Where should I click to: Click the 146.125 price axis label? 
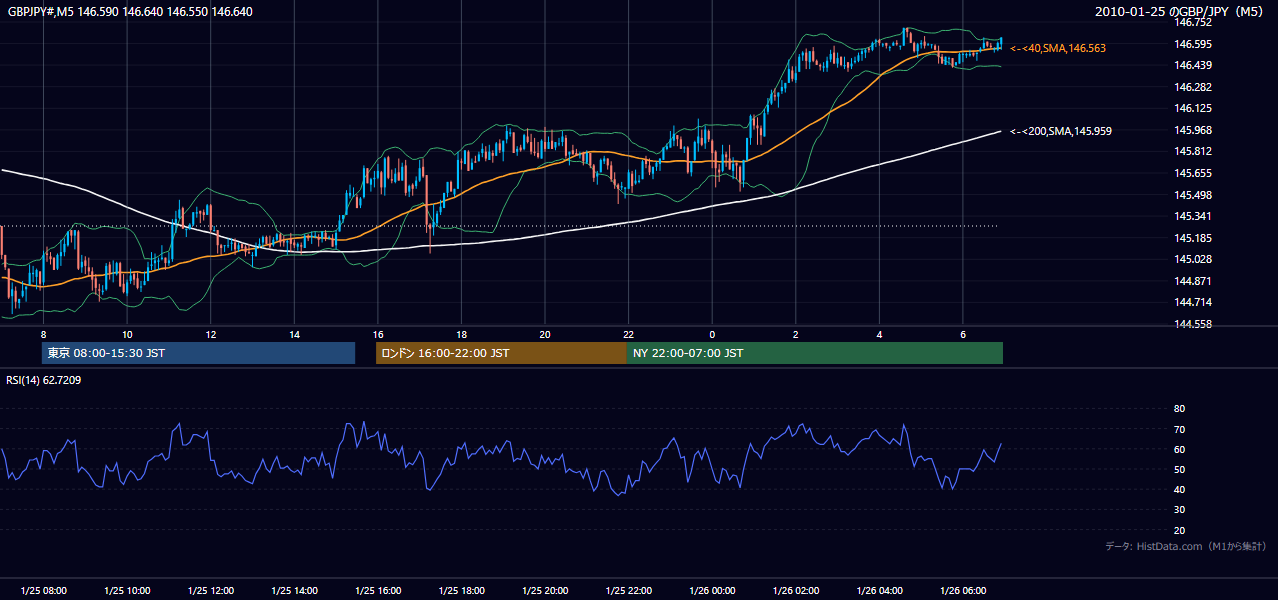click(1193, 108)
